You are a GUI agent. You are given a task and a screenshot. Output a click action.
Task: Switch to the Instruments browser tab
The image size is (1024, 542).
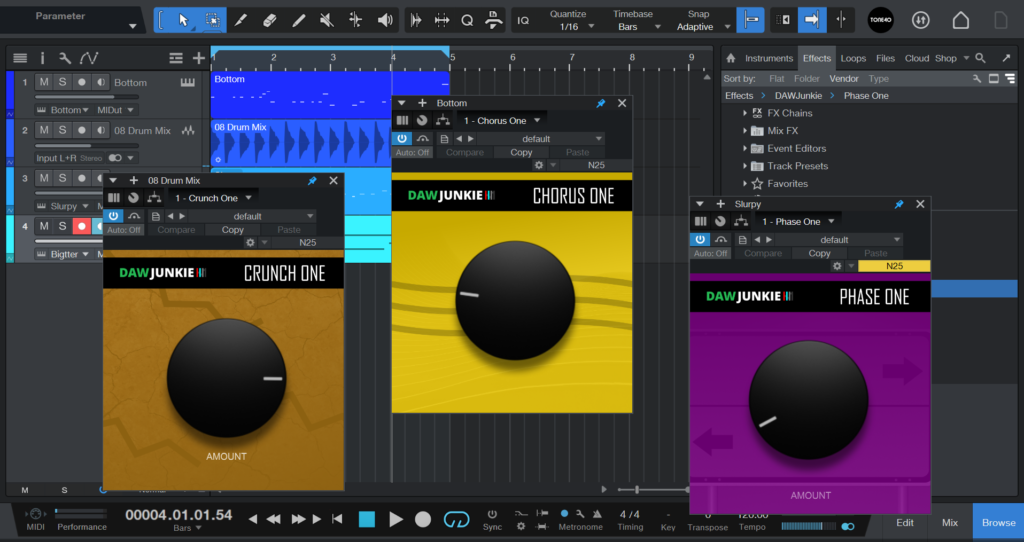pos(769,58)
